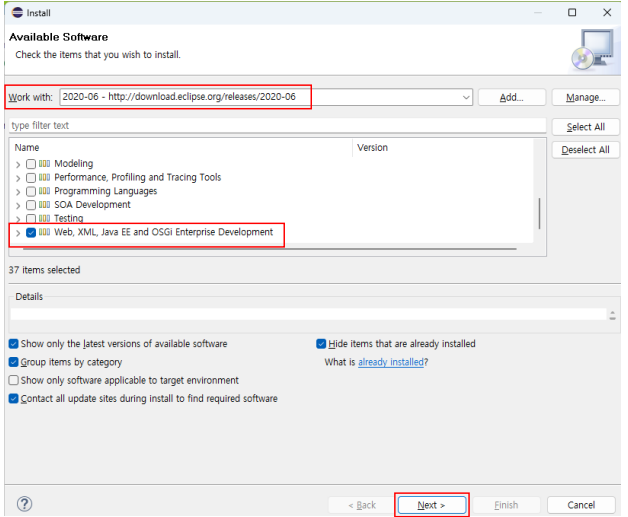Click the Next > button
This screenshot has width=628, height=517.
[x=432, y=505]
